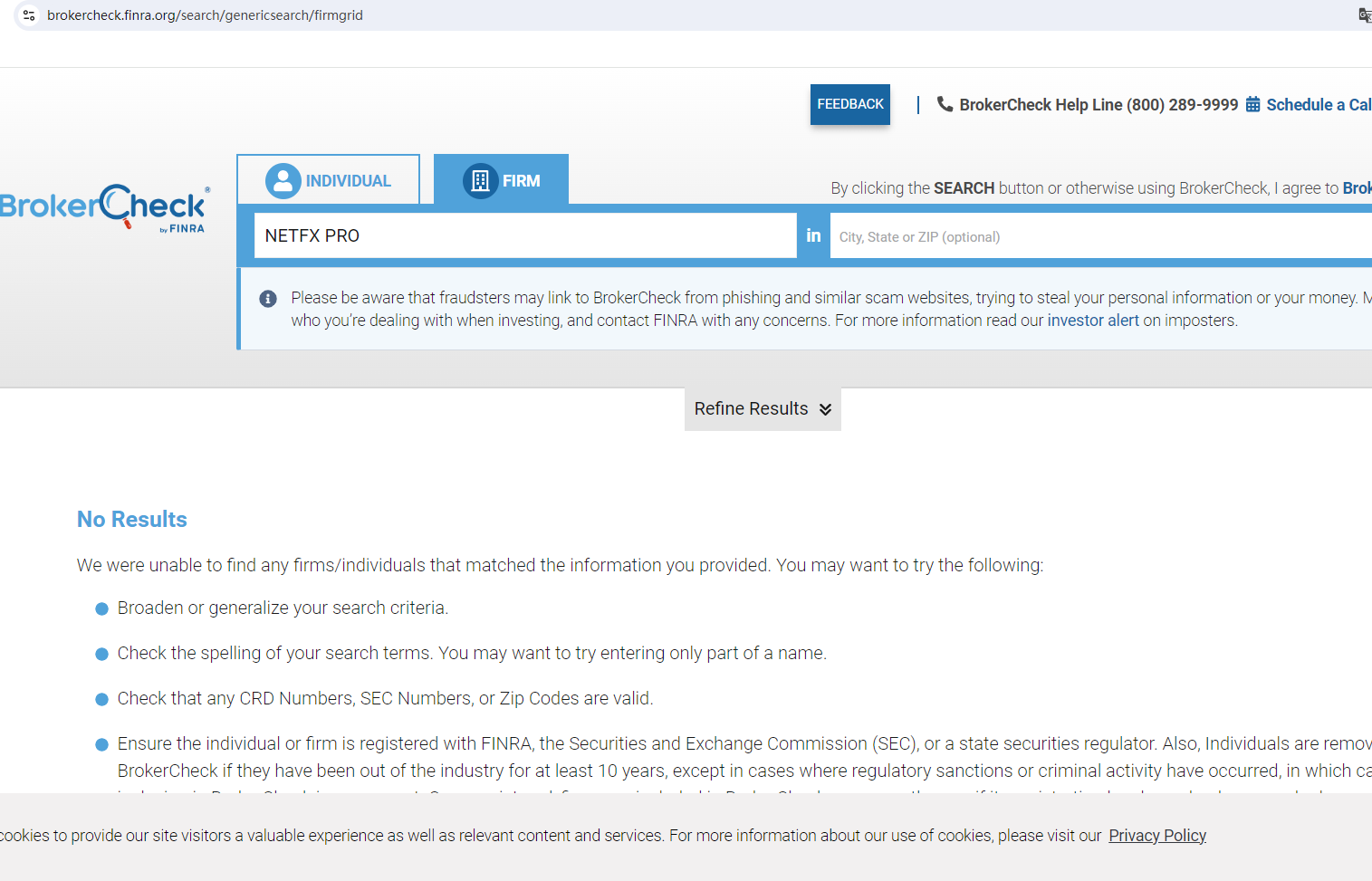The image size is (1372, 881).
Task: Click the calendar icon beside Schedule a Call
Action: pos(1253,104)
